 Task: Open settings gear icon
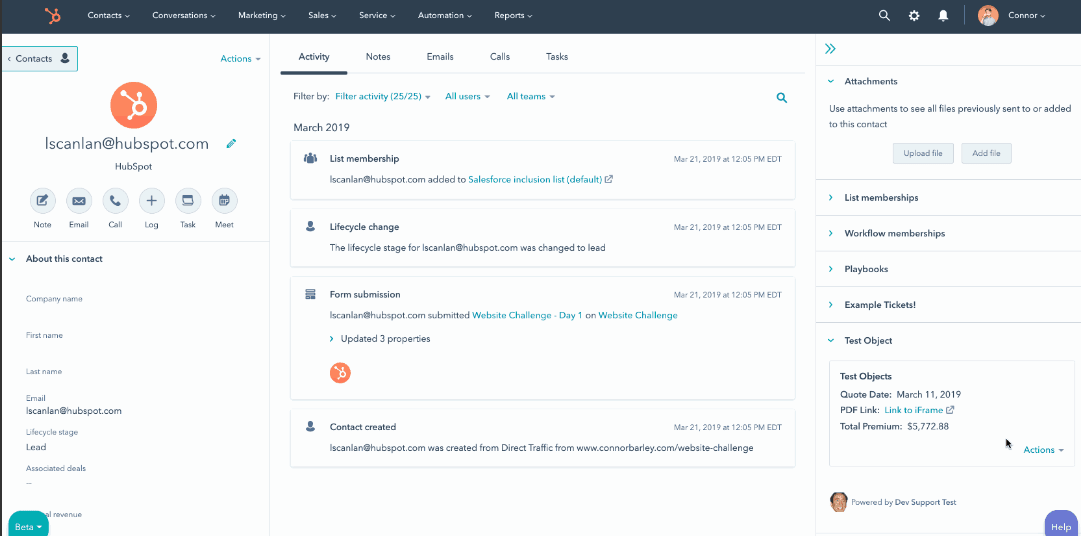[913, 16]
